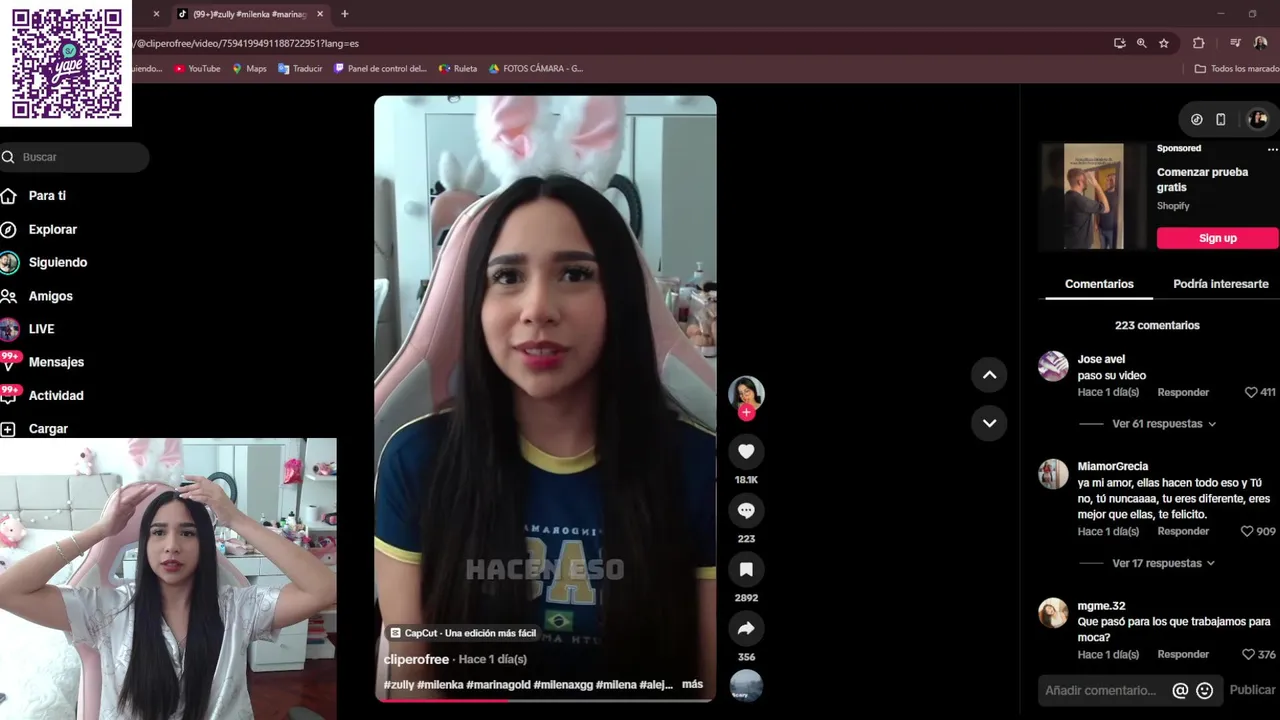Image resolution: width=1280 pixels, height=720 pixels.
Task: Open Todos los marcadores folder
Action: point(1237,69)
